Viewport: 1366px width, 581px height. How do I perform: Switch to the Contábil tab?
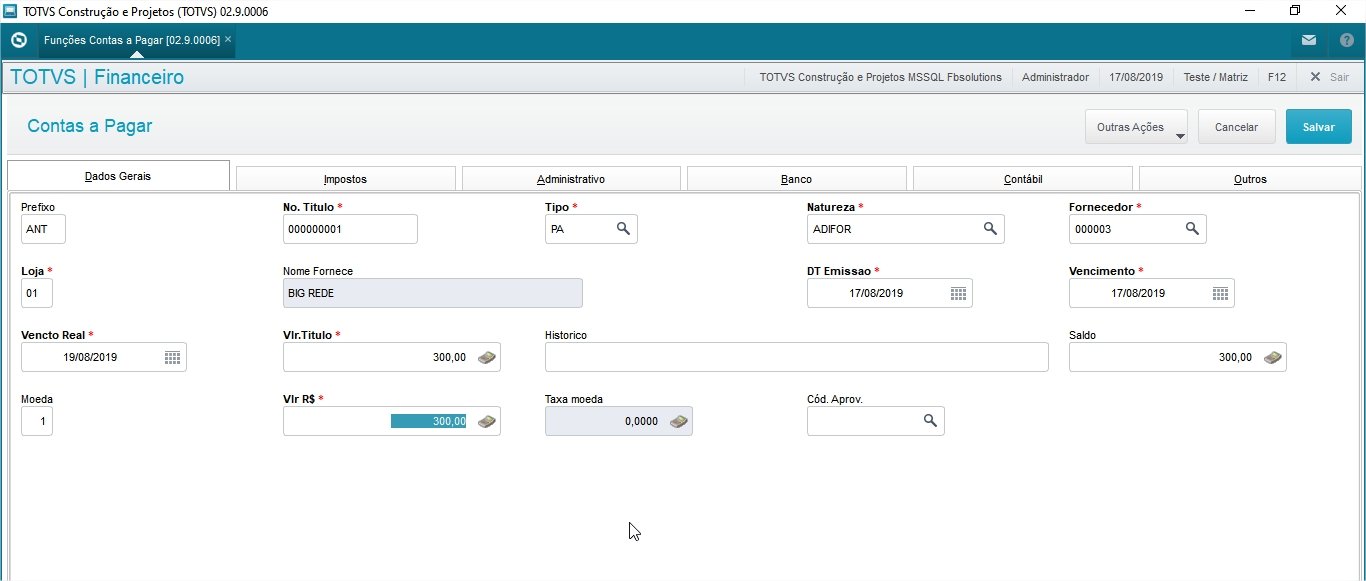click(x=1023, y=179)
